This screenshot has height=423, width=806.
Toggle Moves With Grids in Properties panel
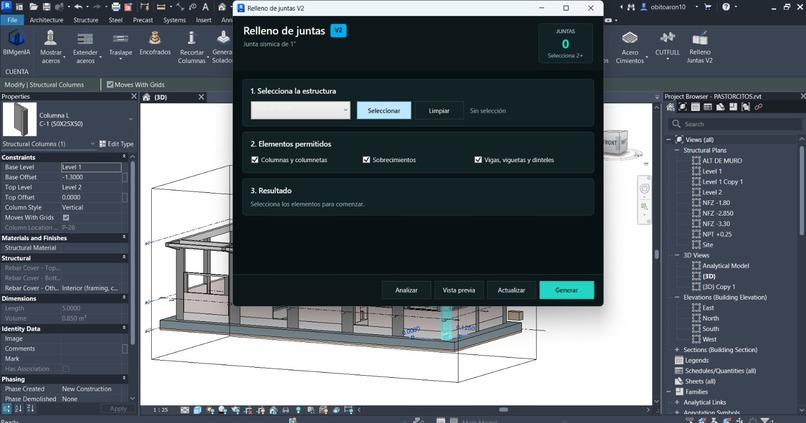pos(66,217)
